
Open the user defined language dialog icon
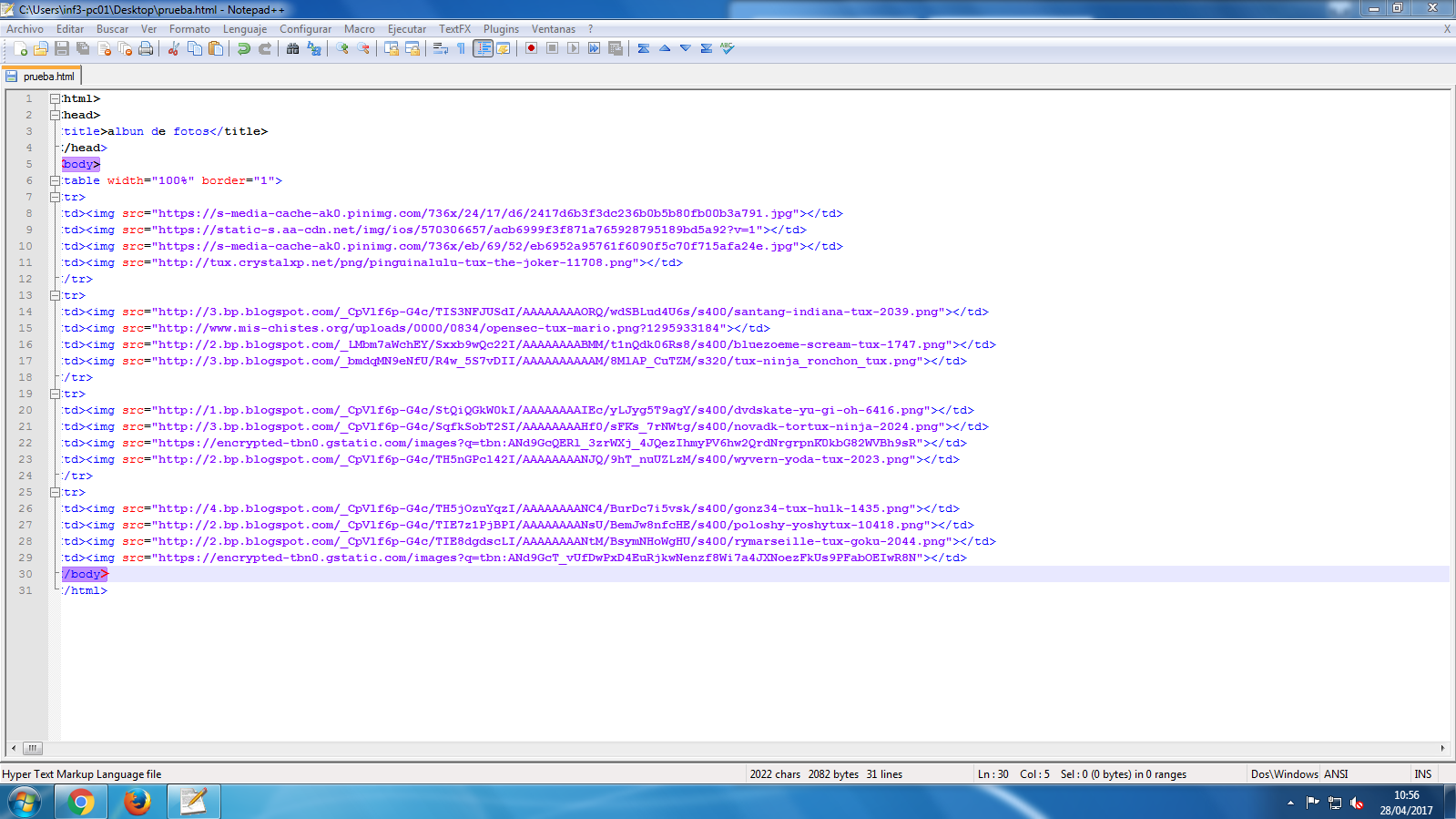pyautogui.click(x=503, y=48)
